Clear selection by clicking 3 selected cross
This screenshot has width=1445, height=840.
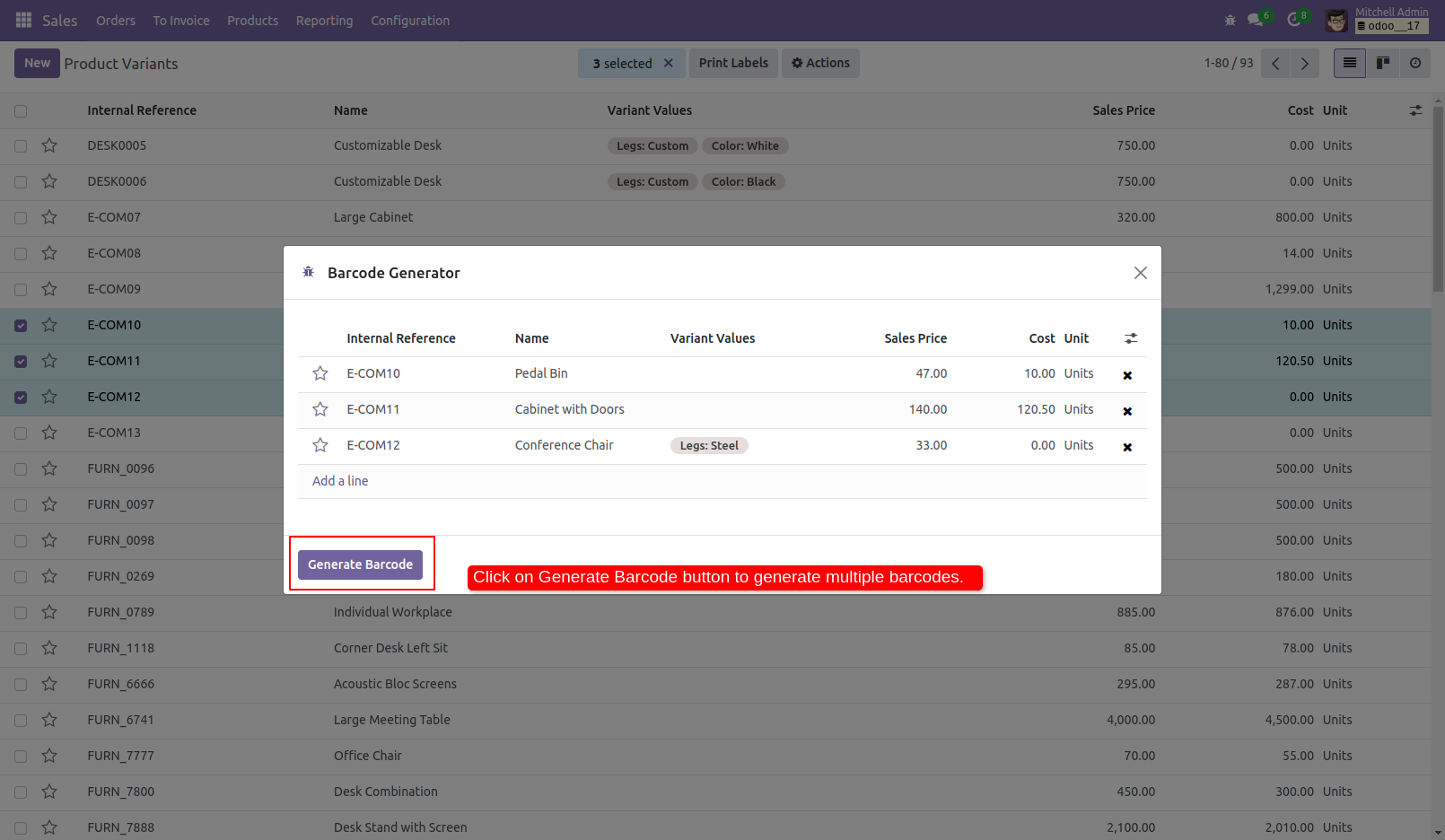[x=668, y=63]
